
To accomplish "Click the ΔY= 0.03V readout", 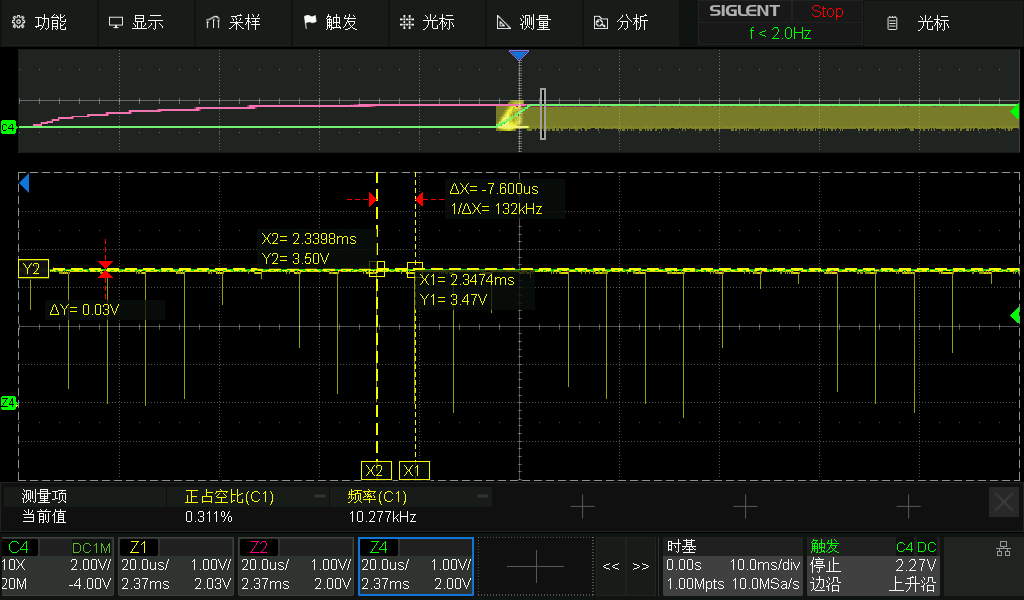I will [84, 309].
